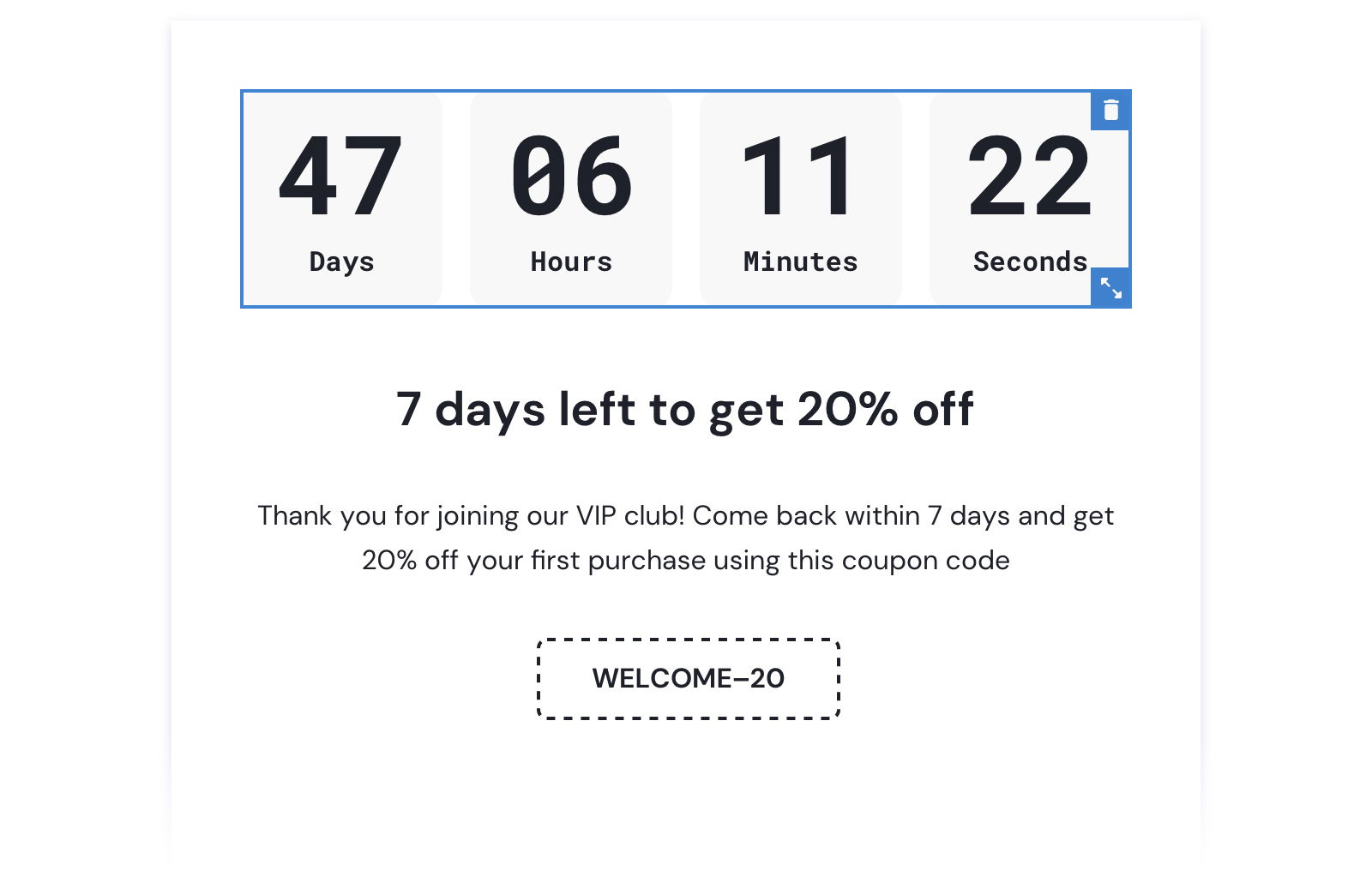Click the white email canvas background
This screenshot has height=871, width=1372.
click(686, 797)
